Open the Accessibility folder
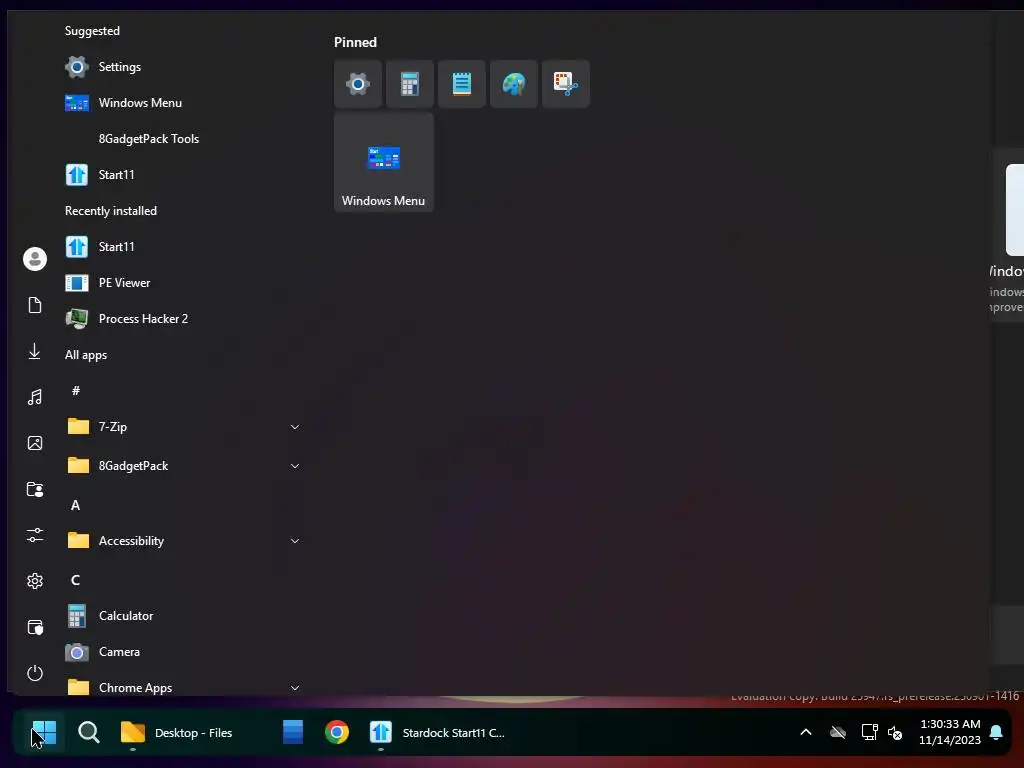The width and height of the screenshot is (1024, 768). [x=183, y=541]
